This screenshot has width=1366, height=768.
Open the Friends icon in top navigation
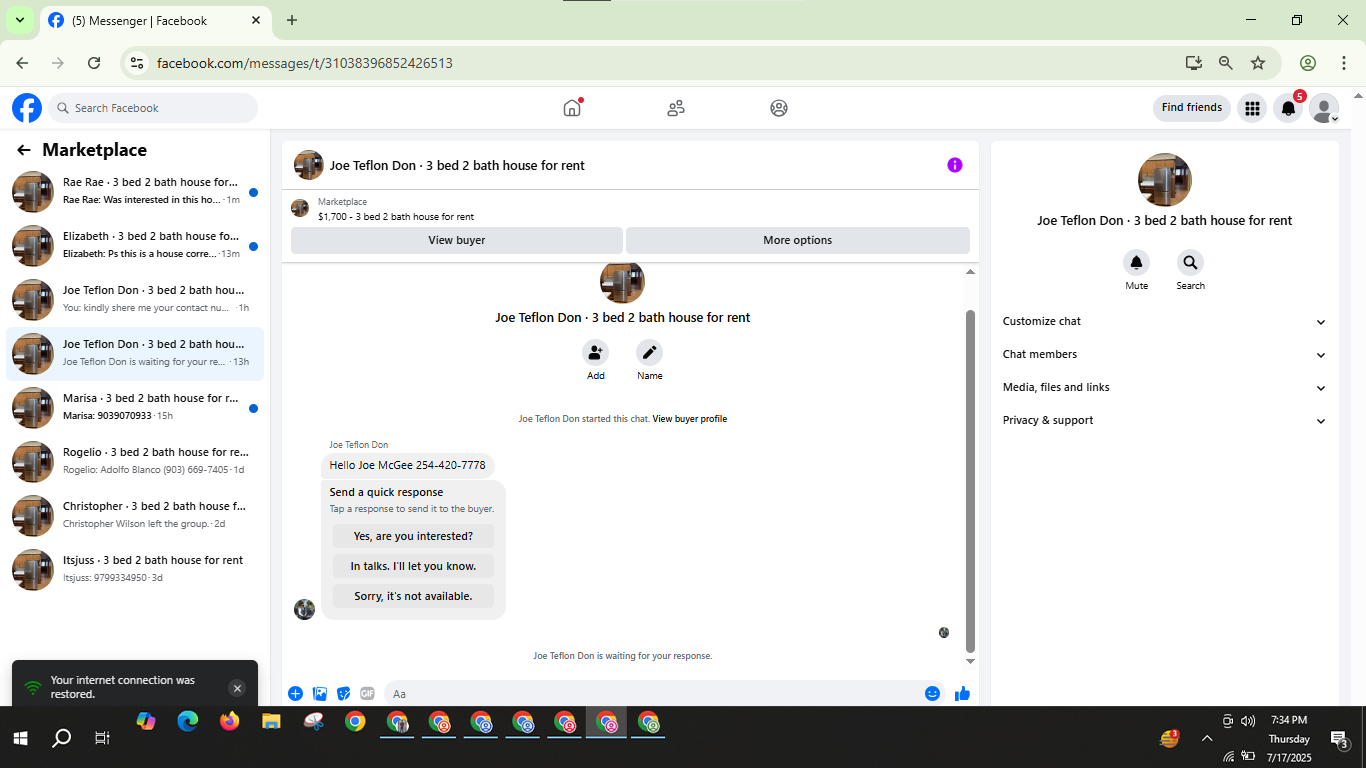[x=676, y=108]
